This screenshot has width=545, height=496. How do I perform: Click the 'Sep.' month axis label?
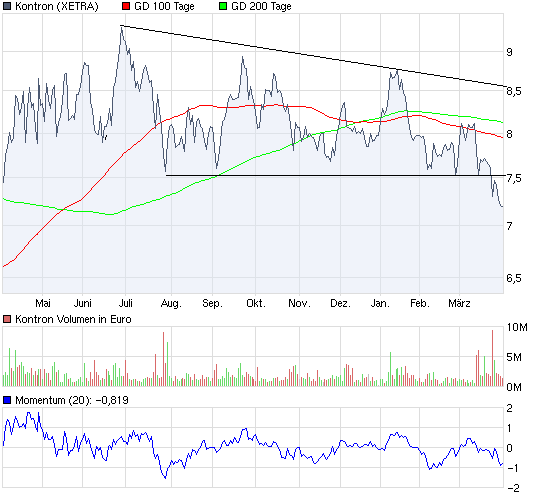(212, 303)
